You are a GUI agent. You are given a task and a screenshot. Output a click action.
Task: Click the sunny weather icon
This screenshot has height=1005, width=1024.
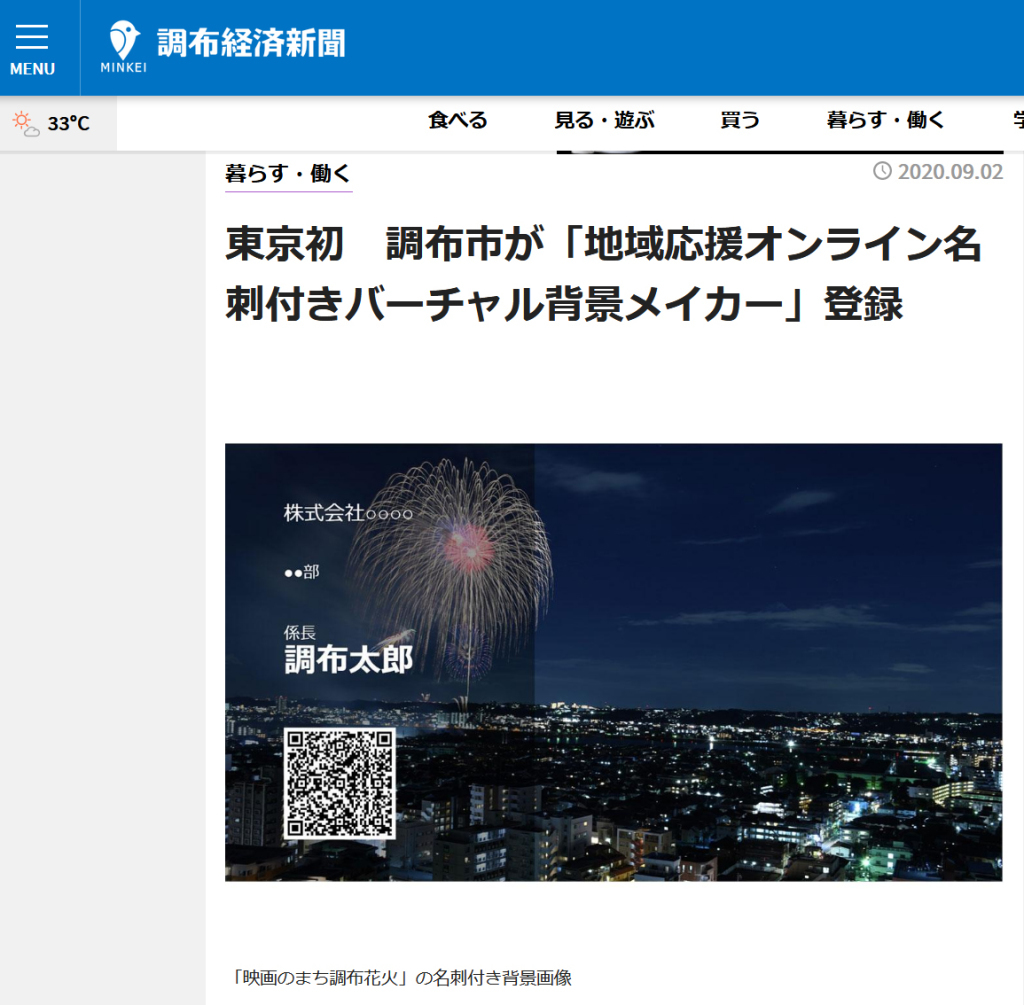[25, 123]
